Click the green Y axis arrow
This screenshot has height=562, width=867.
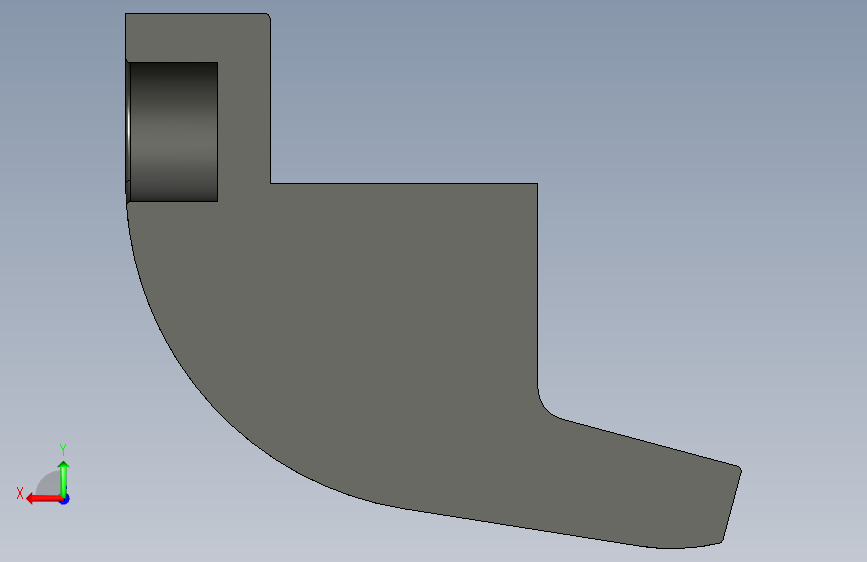pyautogui.click(x=64, y=478)
